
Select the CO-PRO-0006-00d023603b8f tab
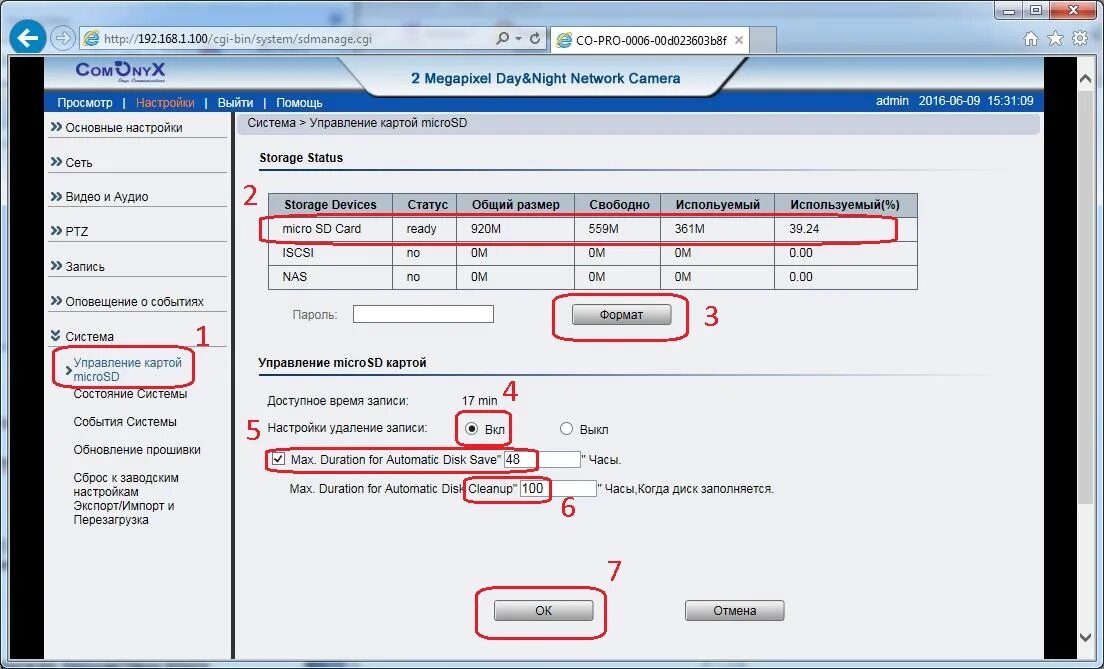tap(650, 40)
